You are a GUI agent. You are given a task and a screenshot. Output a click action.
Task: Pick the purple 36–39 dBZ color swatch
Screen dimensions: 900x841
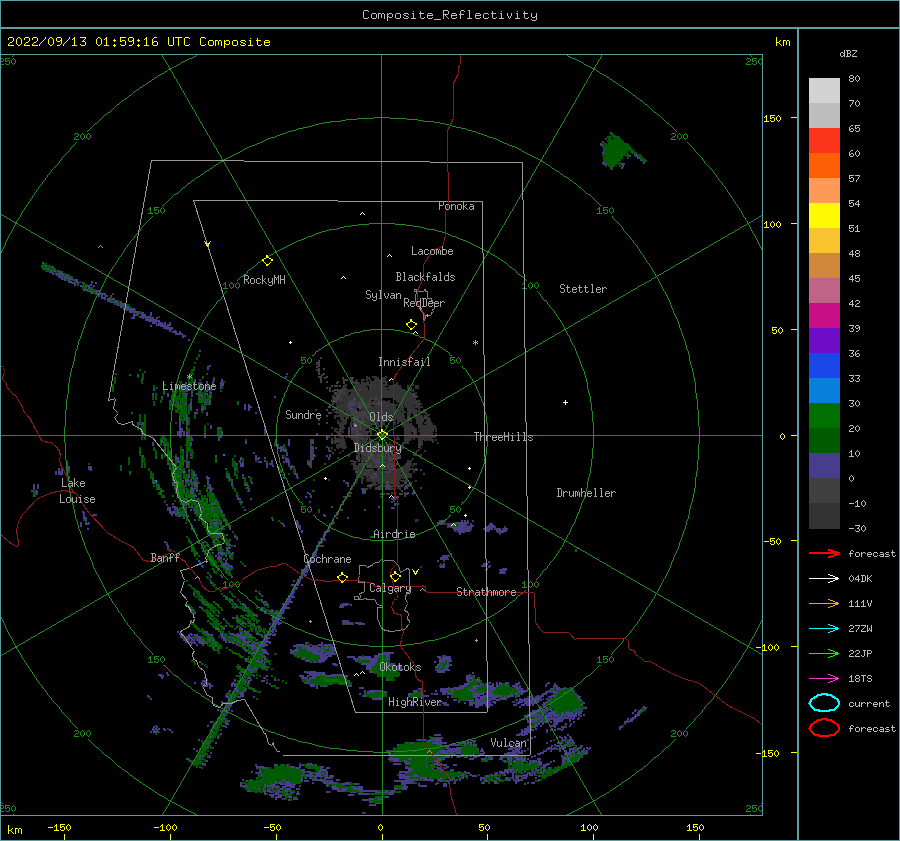click(824, 340)
